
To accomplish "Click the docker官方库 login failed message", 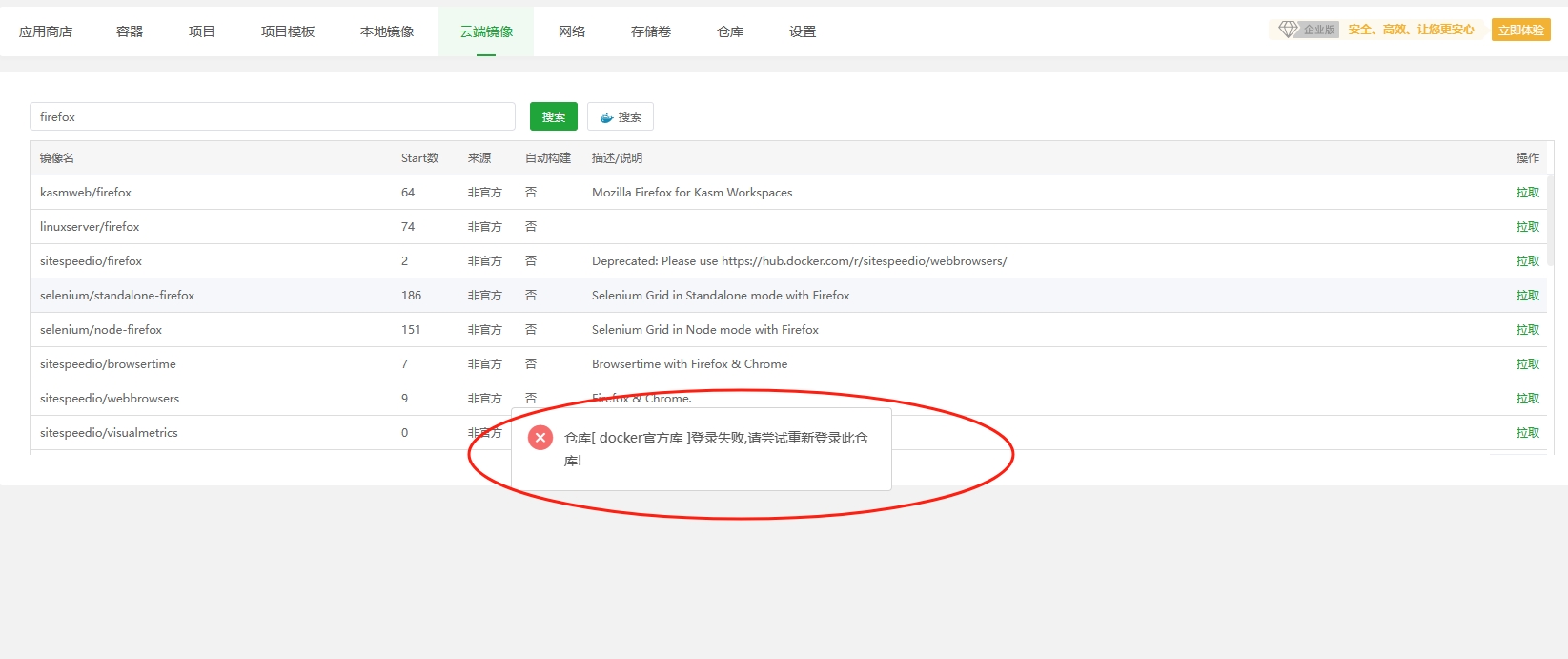I will pos(716,449).
